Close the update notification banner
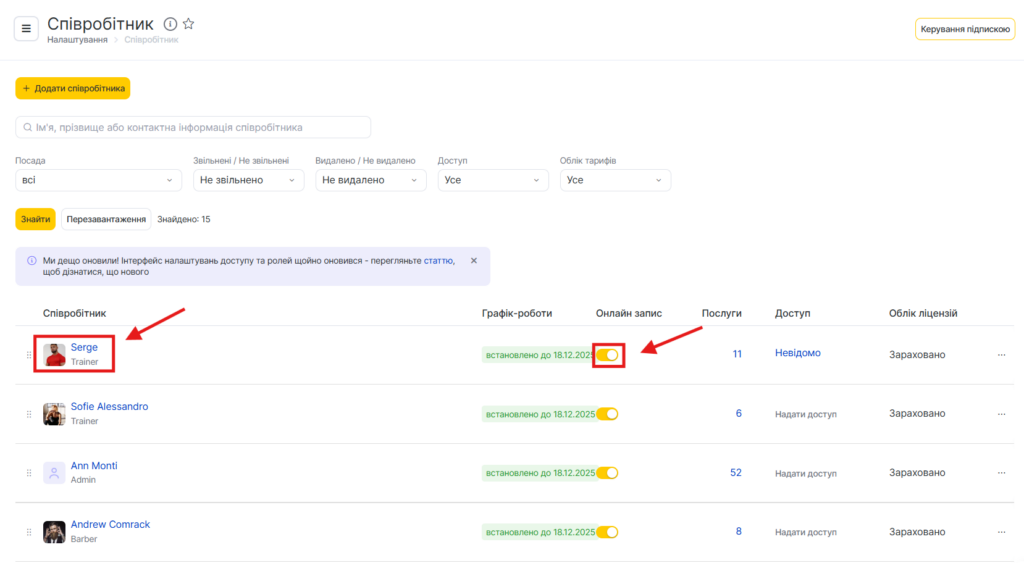 click(x=474, y=260)
